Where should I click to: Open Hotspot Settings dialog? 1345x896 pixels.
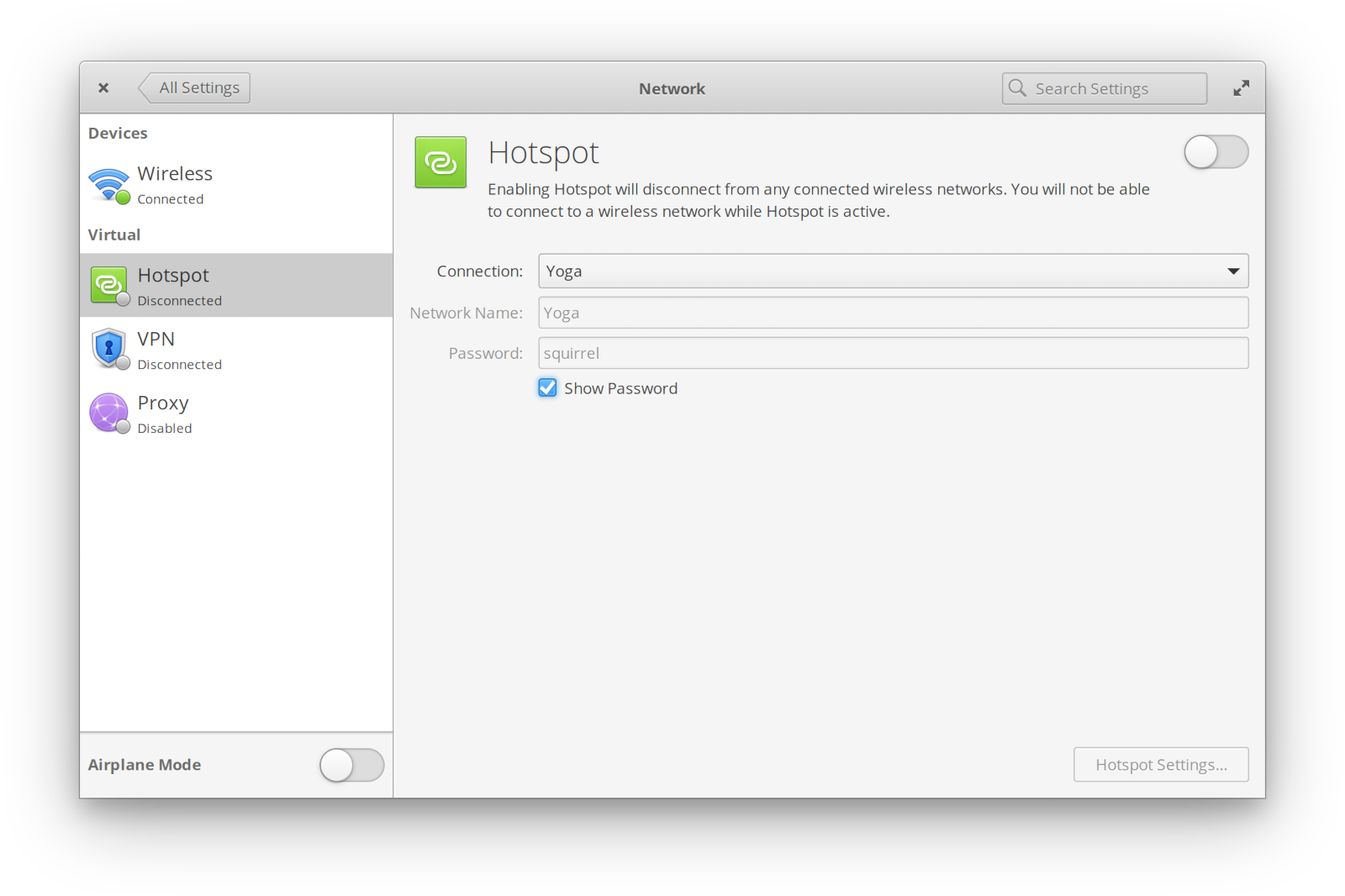tap(1160, 765)
